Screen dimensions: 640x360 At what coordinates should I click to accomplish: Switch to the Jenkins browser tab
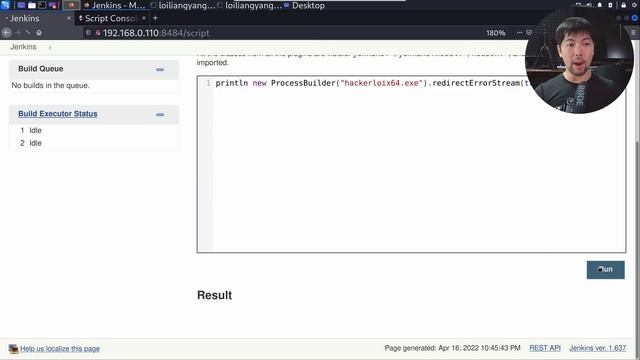tap(38, 18)
